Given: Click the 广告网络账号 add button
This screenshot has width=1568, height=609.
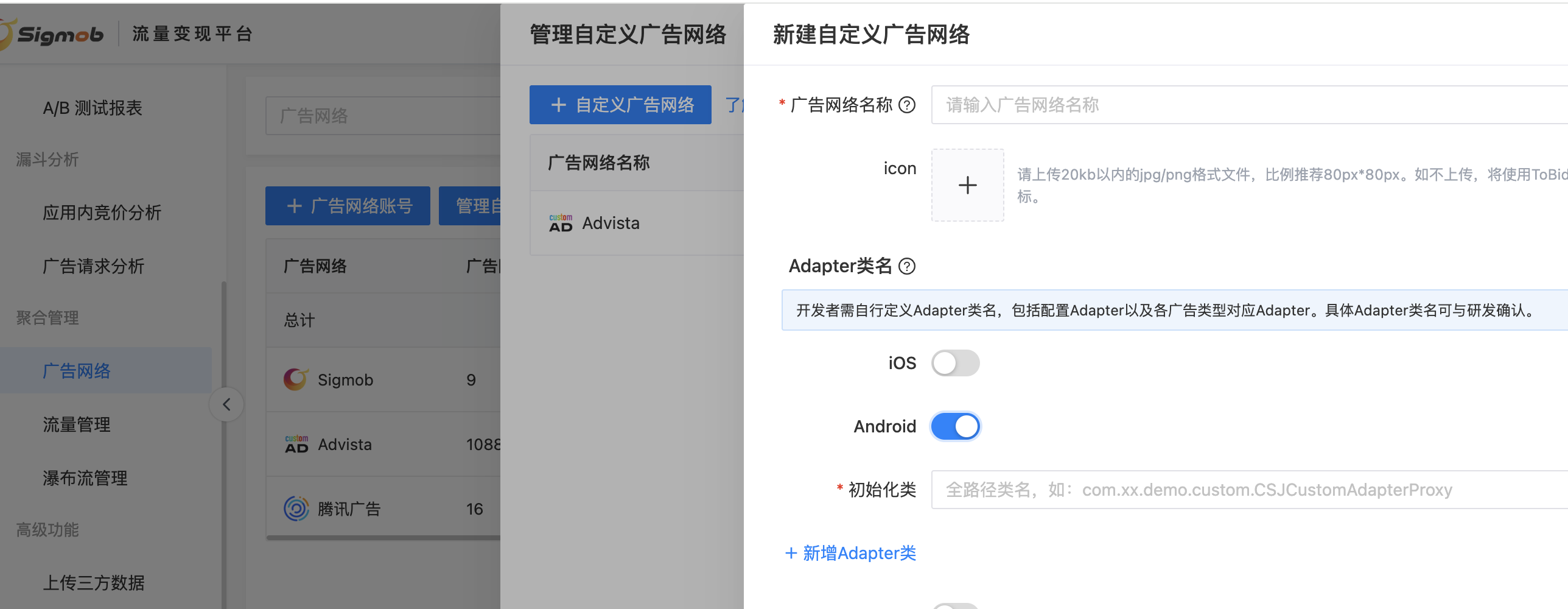Looking at the screenshot, I should point(348,206).
